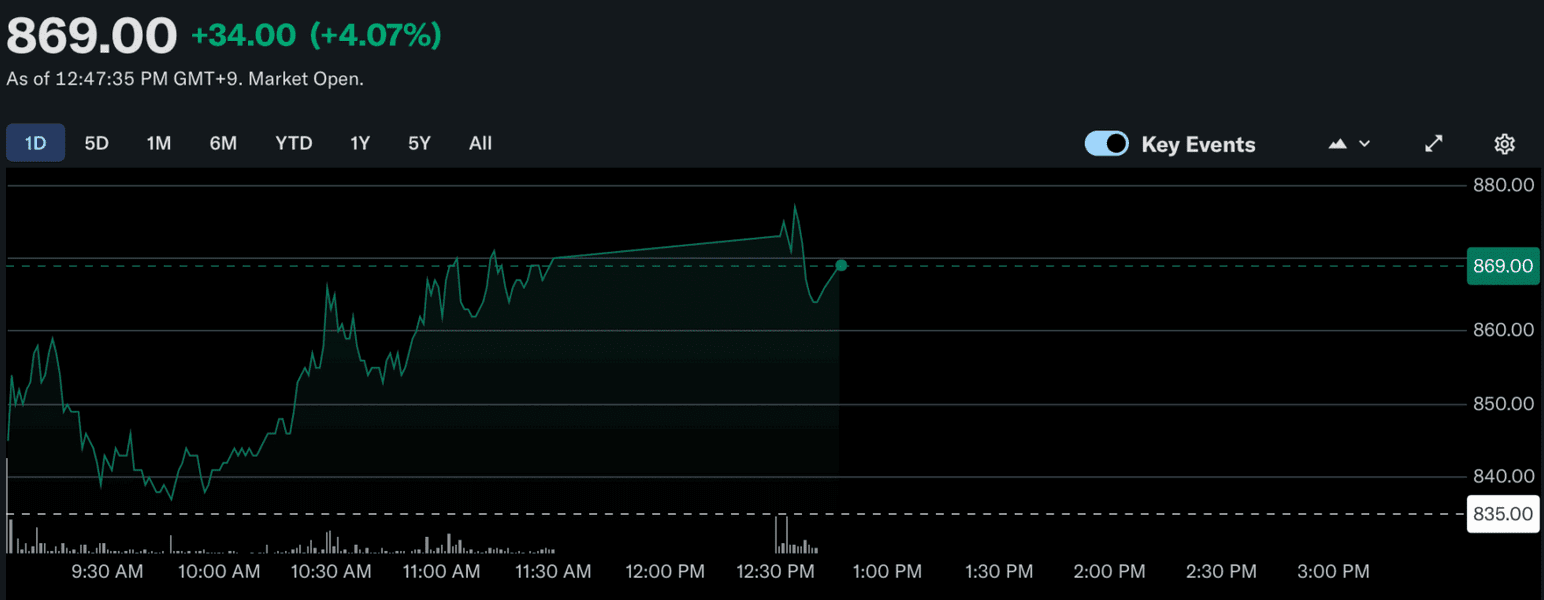Click the 11:00 AM time axis label

[441, 571]
